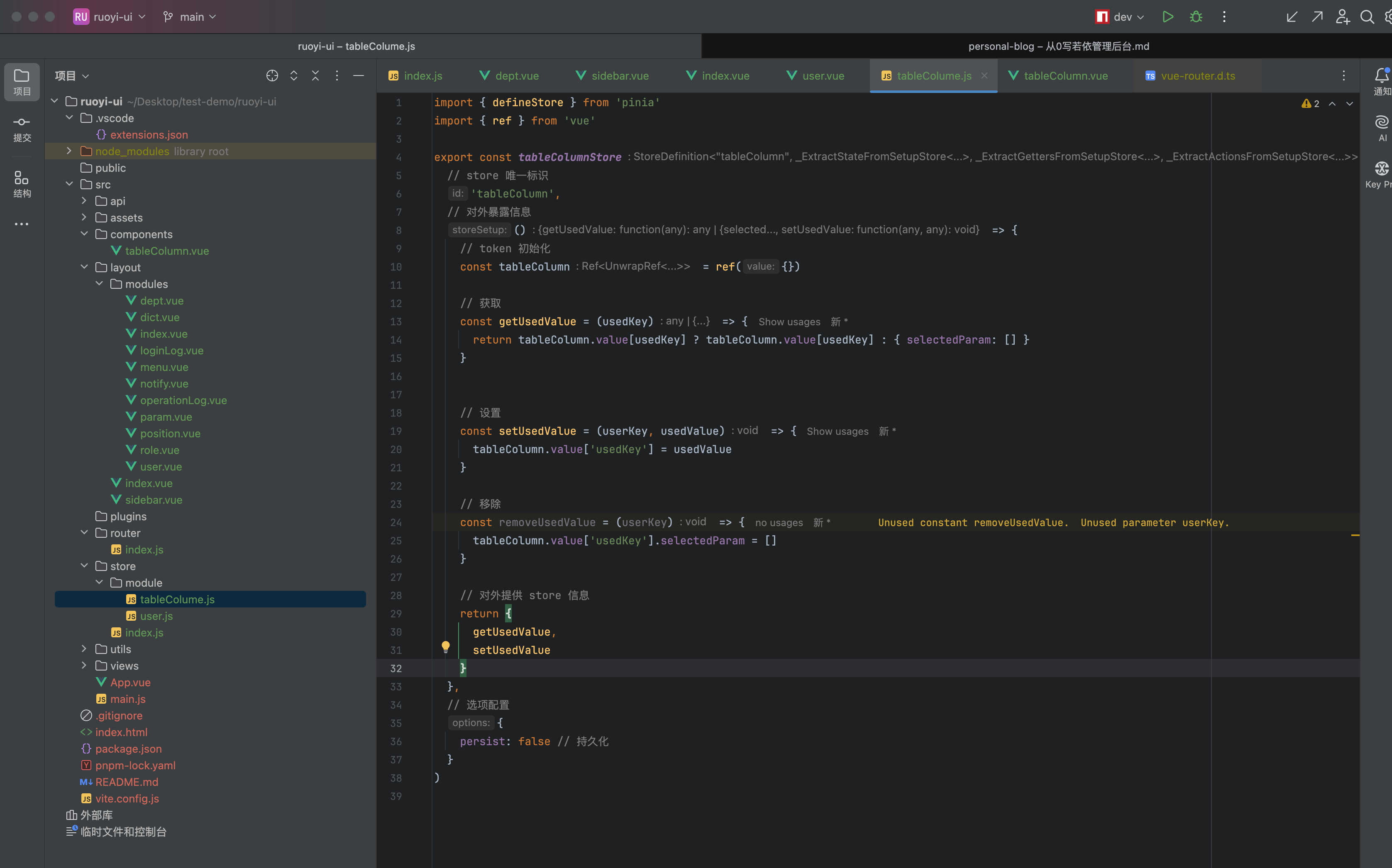
Task: Open the ruoyi-ui project dropdown
Action: pos(110,17)
